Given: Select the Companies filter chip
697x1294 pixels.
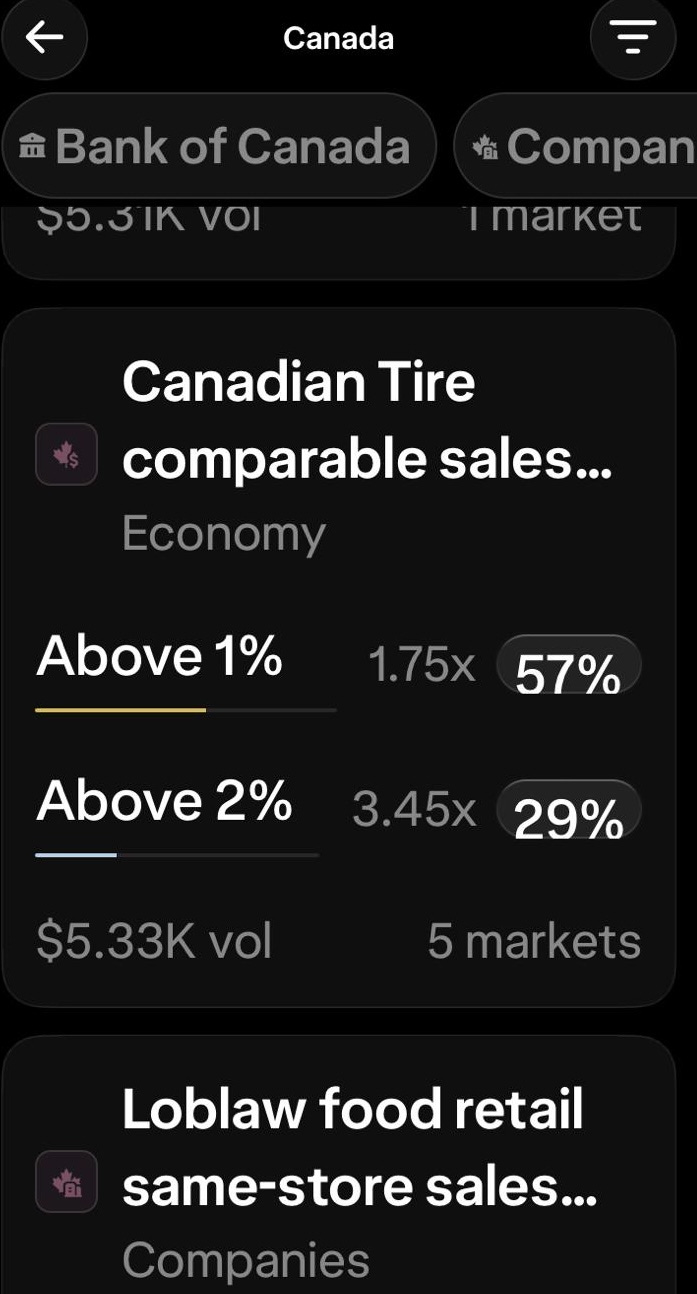Looking at the screenshot, I should tap(576, 146).
